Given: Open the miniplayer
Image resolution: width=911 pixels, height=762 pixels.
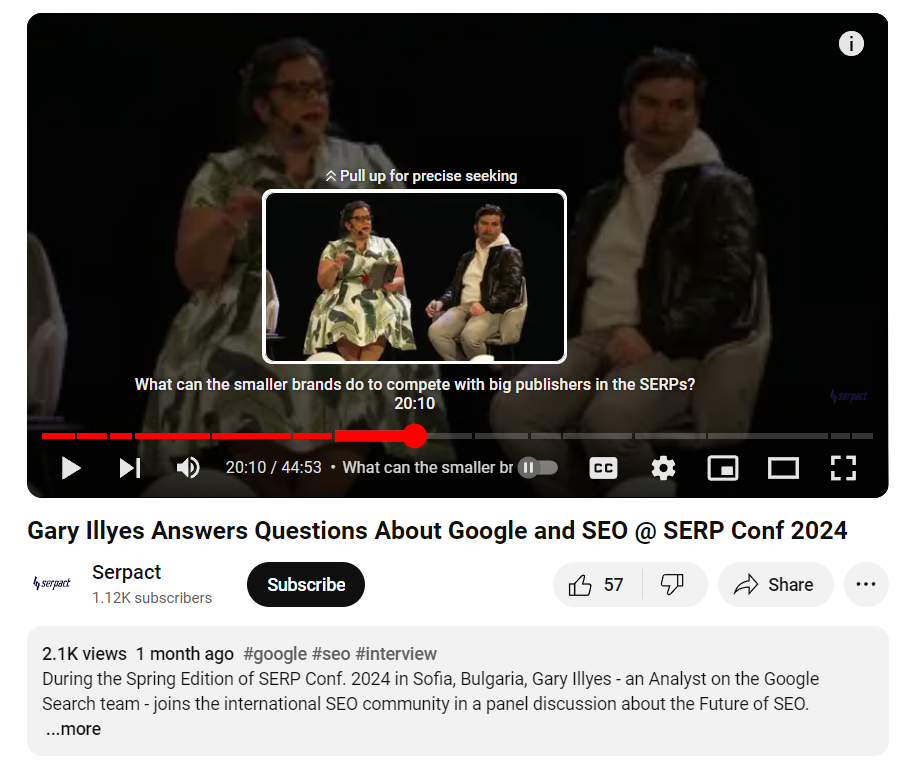Looking at the screenshot, I should (723, 468).
